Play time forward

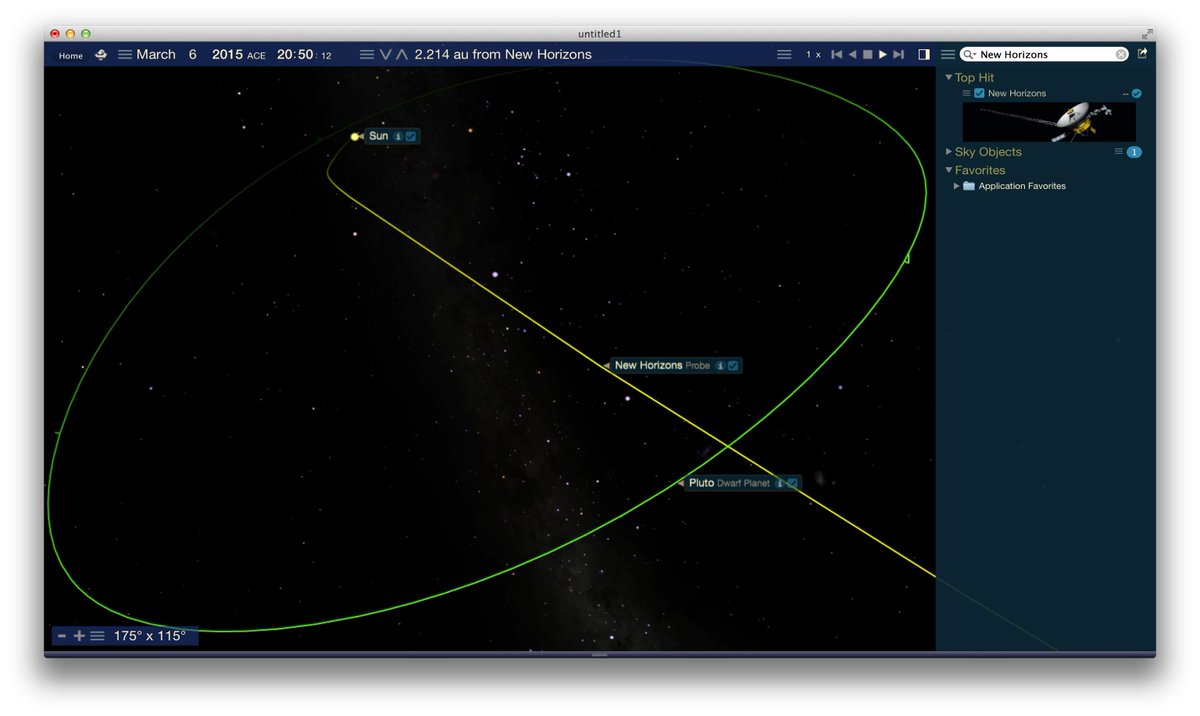tap(883, 55)
